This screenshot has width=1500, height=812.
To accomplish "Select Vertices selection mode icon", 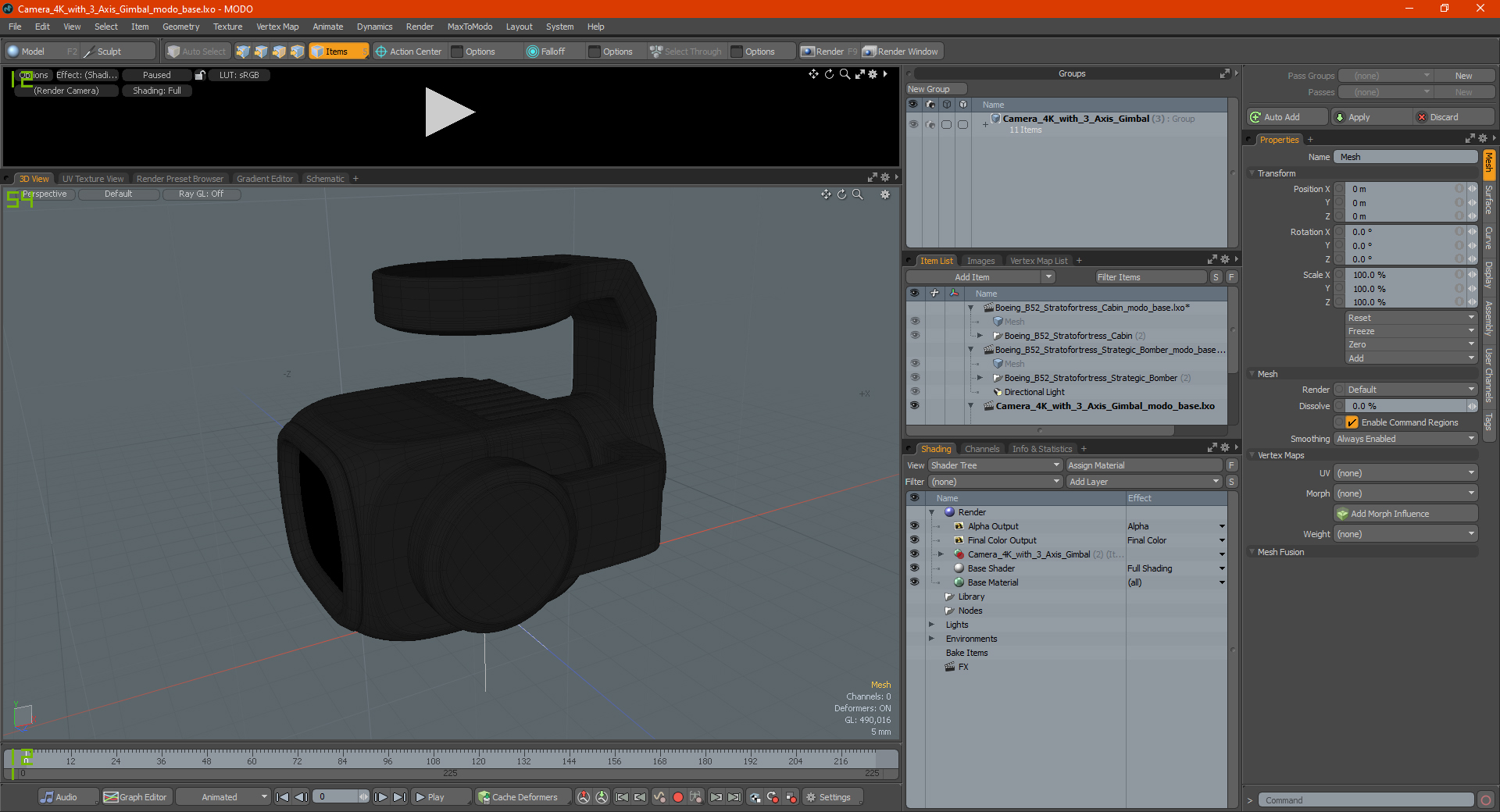I will [x=243, y=52].
